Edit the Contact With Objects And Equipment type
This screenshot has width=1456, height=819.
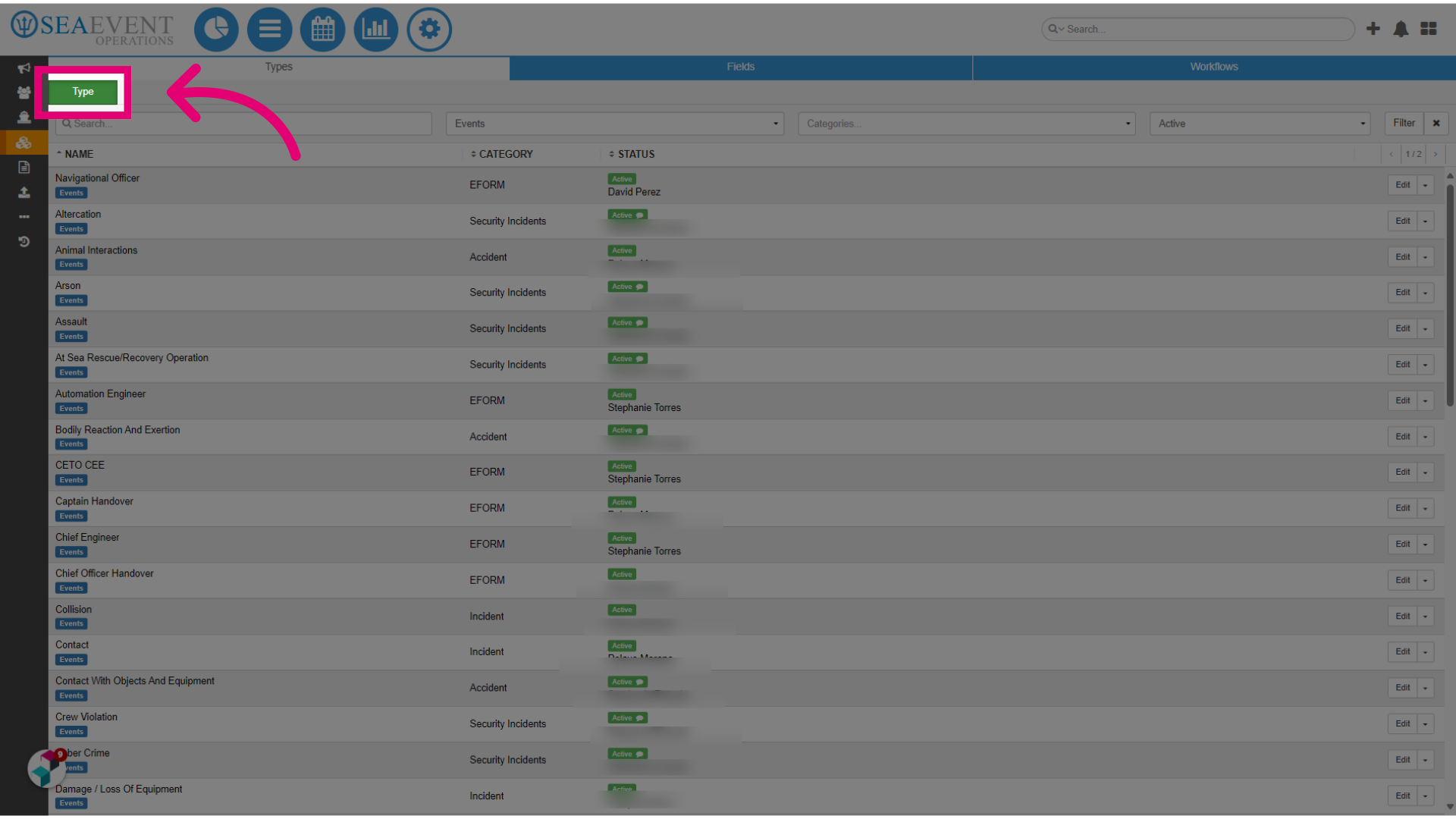point(1403,688)
